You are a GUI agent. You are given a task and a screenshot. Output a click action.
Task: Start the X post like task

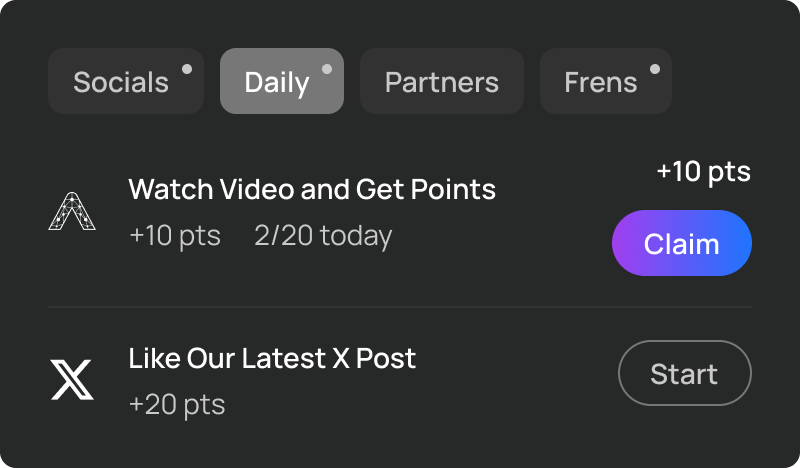point(684,374)
